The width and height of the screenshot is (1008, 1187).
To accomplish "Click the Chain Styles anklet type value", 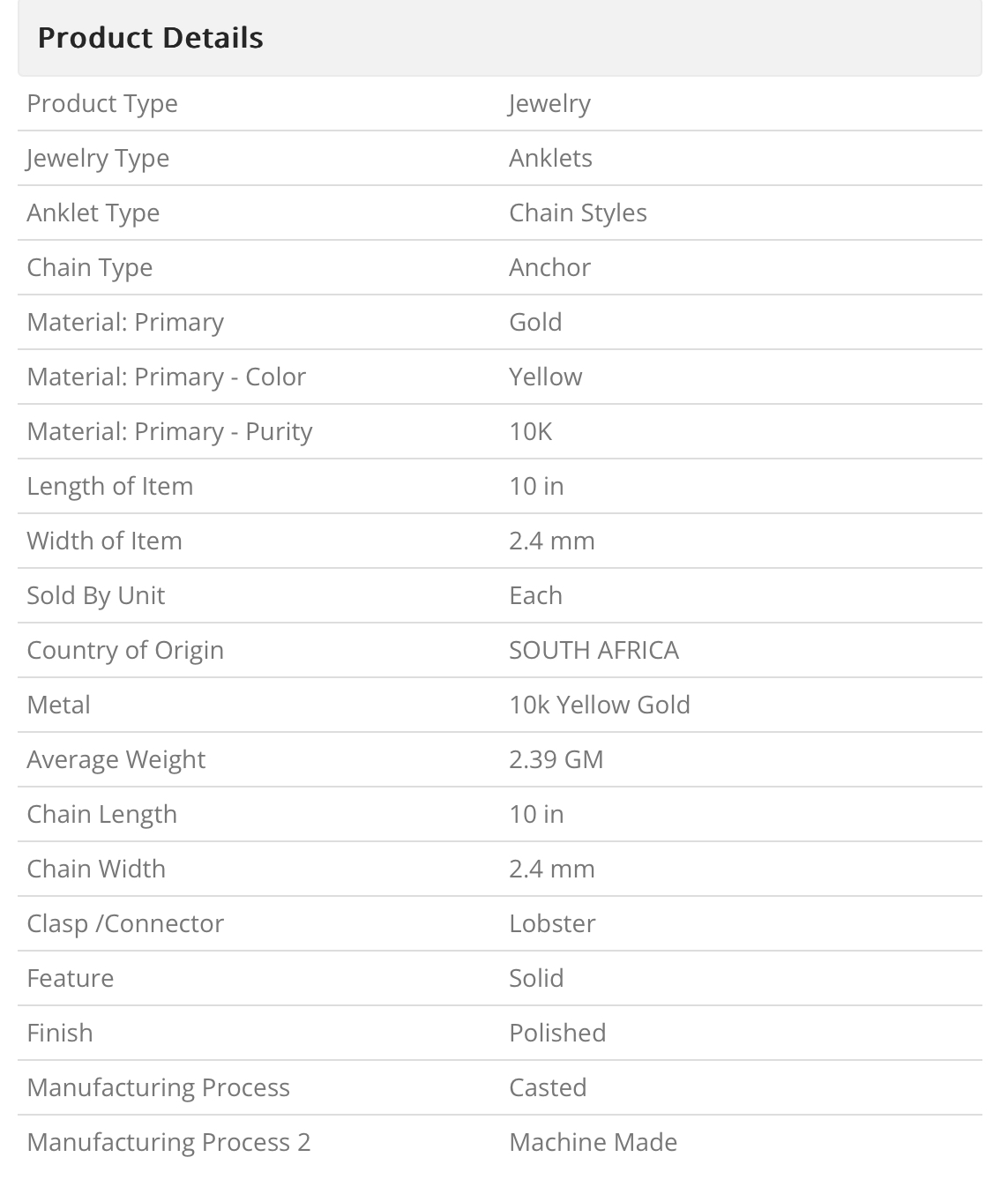I will click(578, 213).
